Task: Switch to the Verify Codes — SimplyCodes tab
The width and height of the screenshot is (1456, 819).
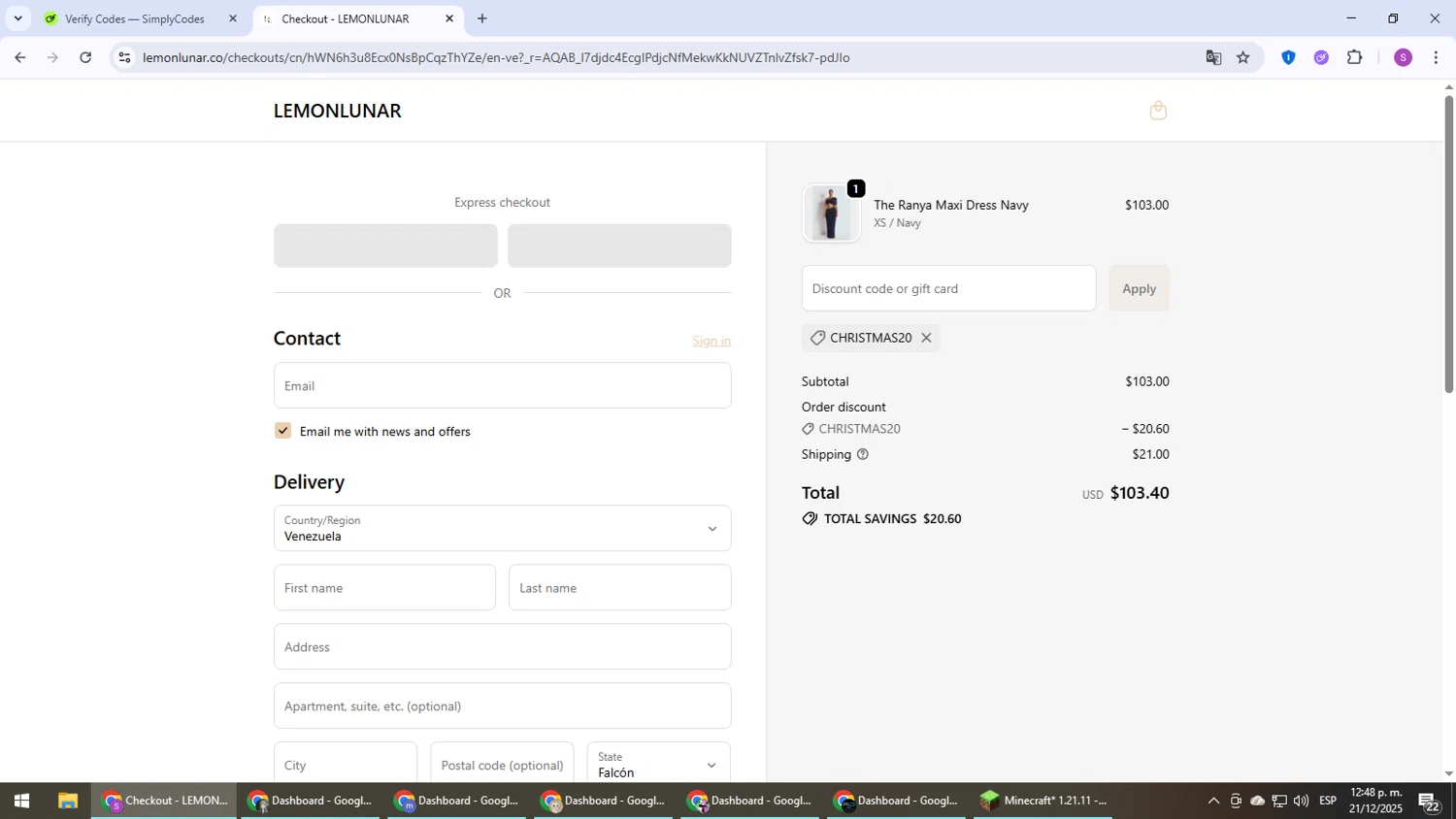Action: point(135,18)
